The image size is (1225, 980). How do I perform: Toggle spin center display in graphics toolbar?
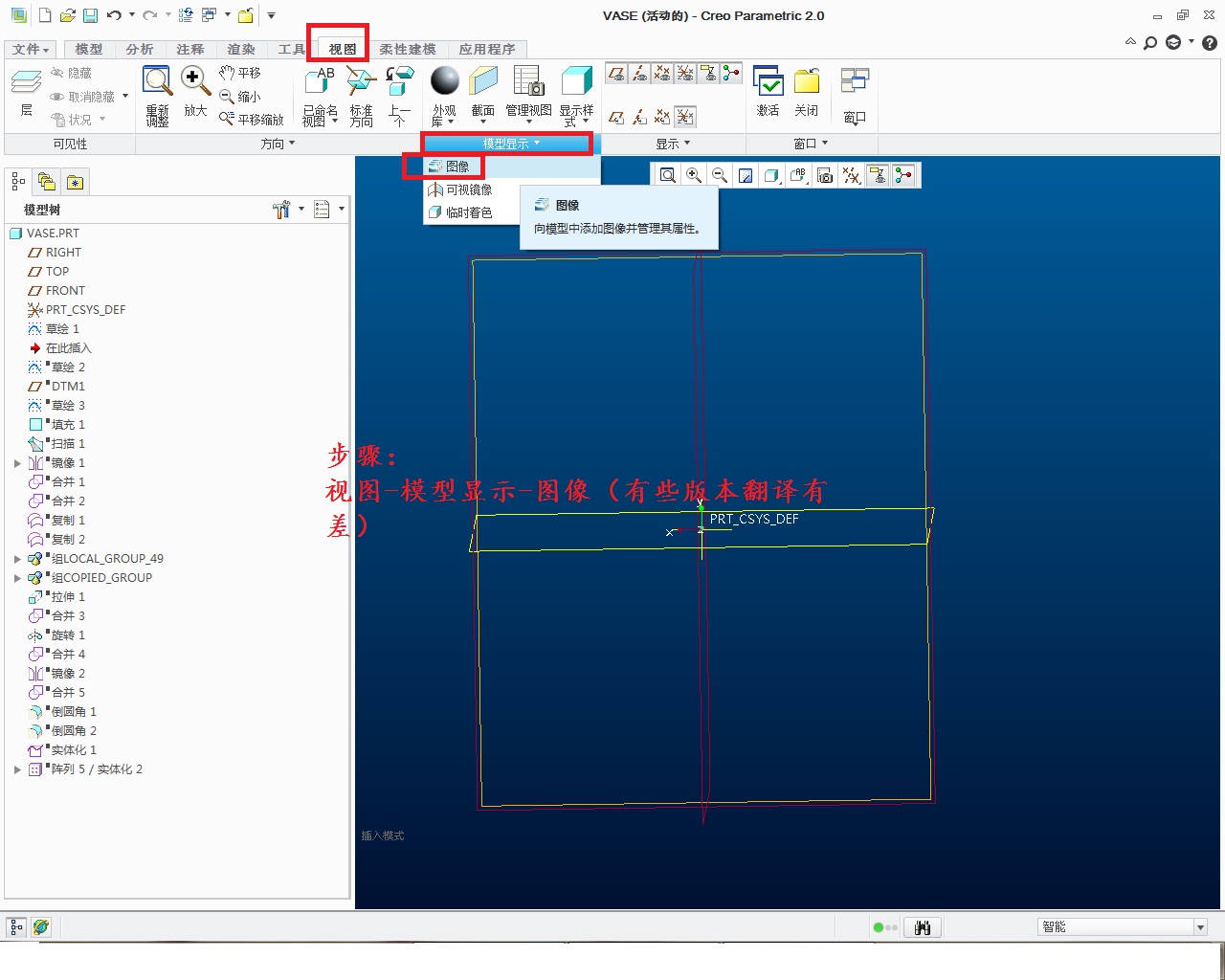tap(903, 175)
